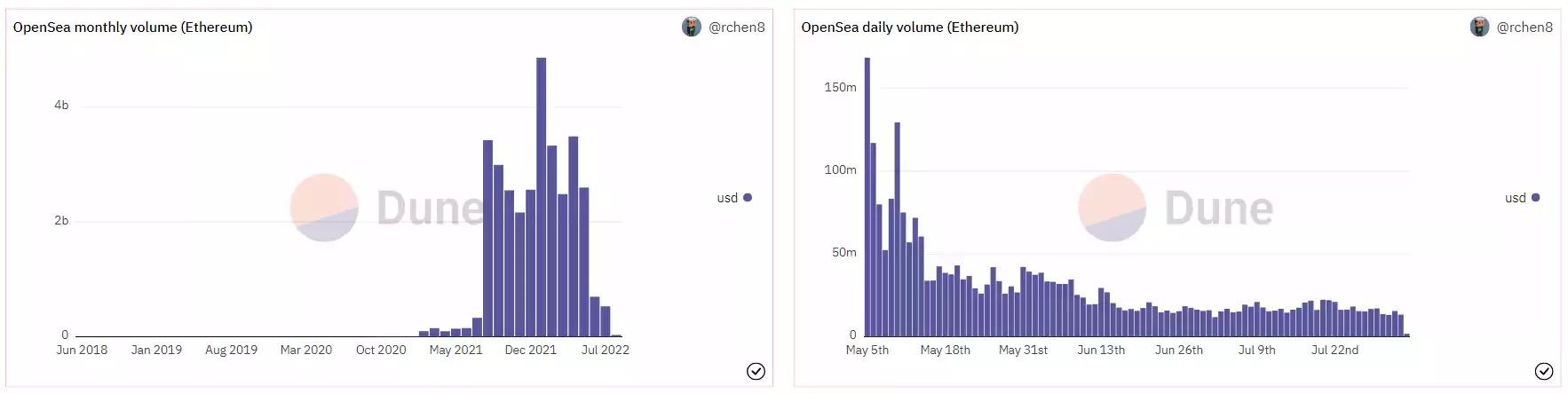The image size is (1568, 394).
Task: Open the OpenSea monthly volume (Ethereum) title
Action: (x=132, y=28)
